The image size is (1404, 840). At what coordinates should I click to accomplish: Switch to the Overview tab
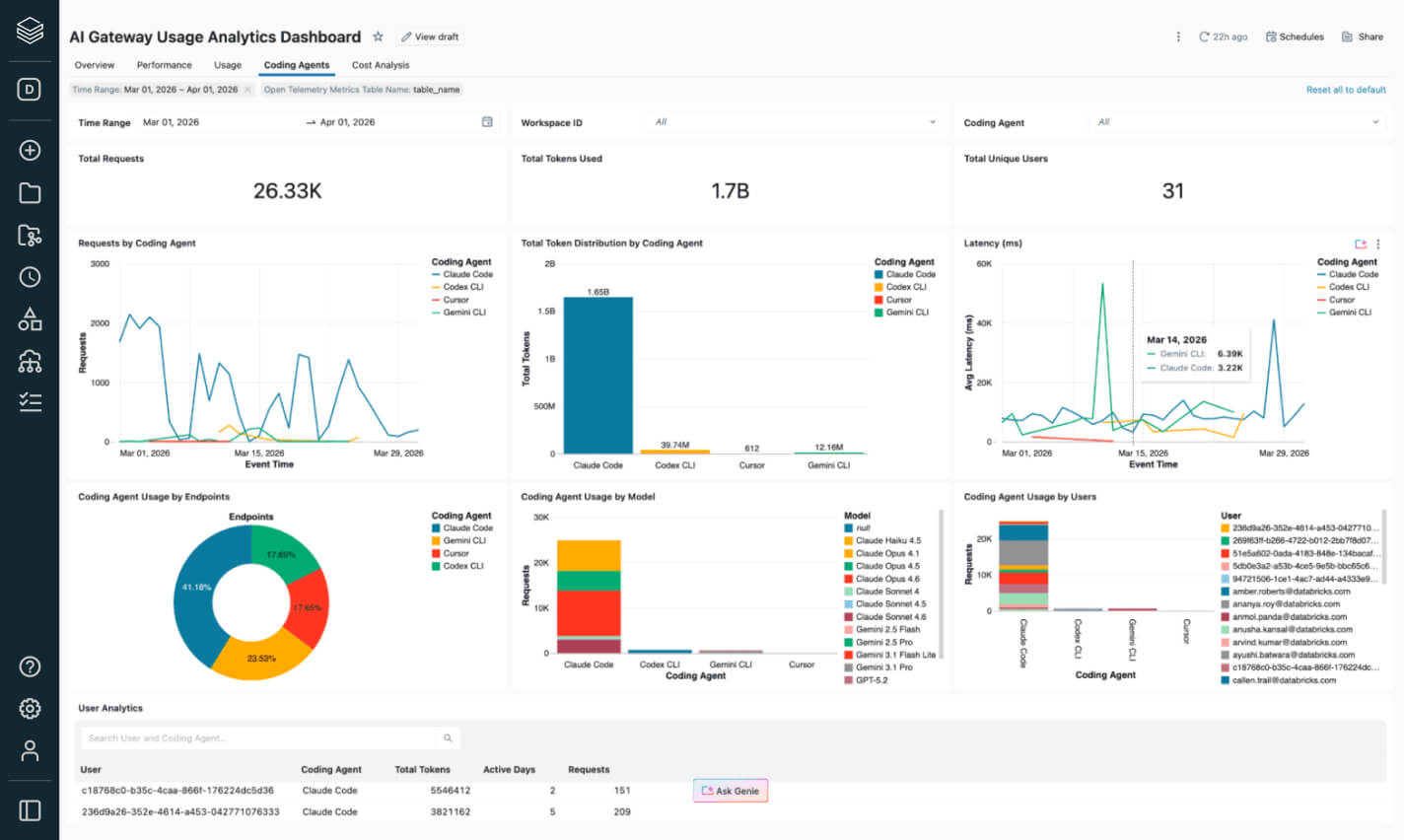95,65
